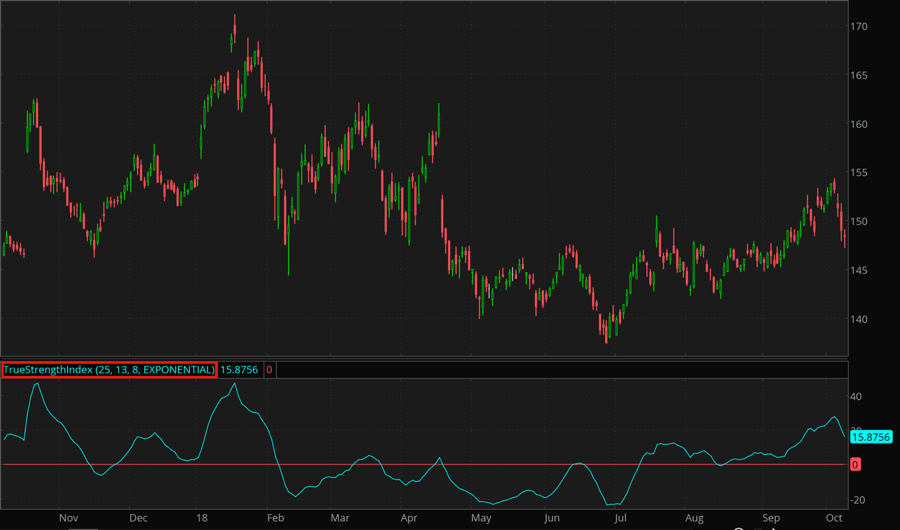Viewport: 900px width, 530px height.
Task: Select the 18 year label on time axis
Action: click(203, 519)
